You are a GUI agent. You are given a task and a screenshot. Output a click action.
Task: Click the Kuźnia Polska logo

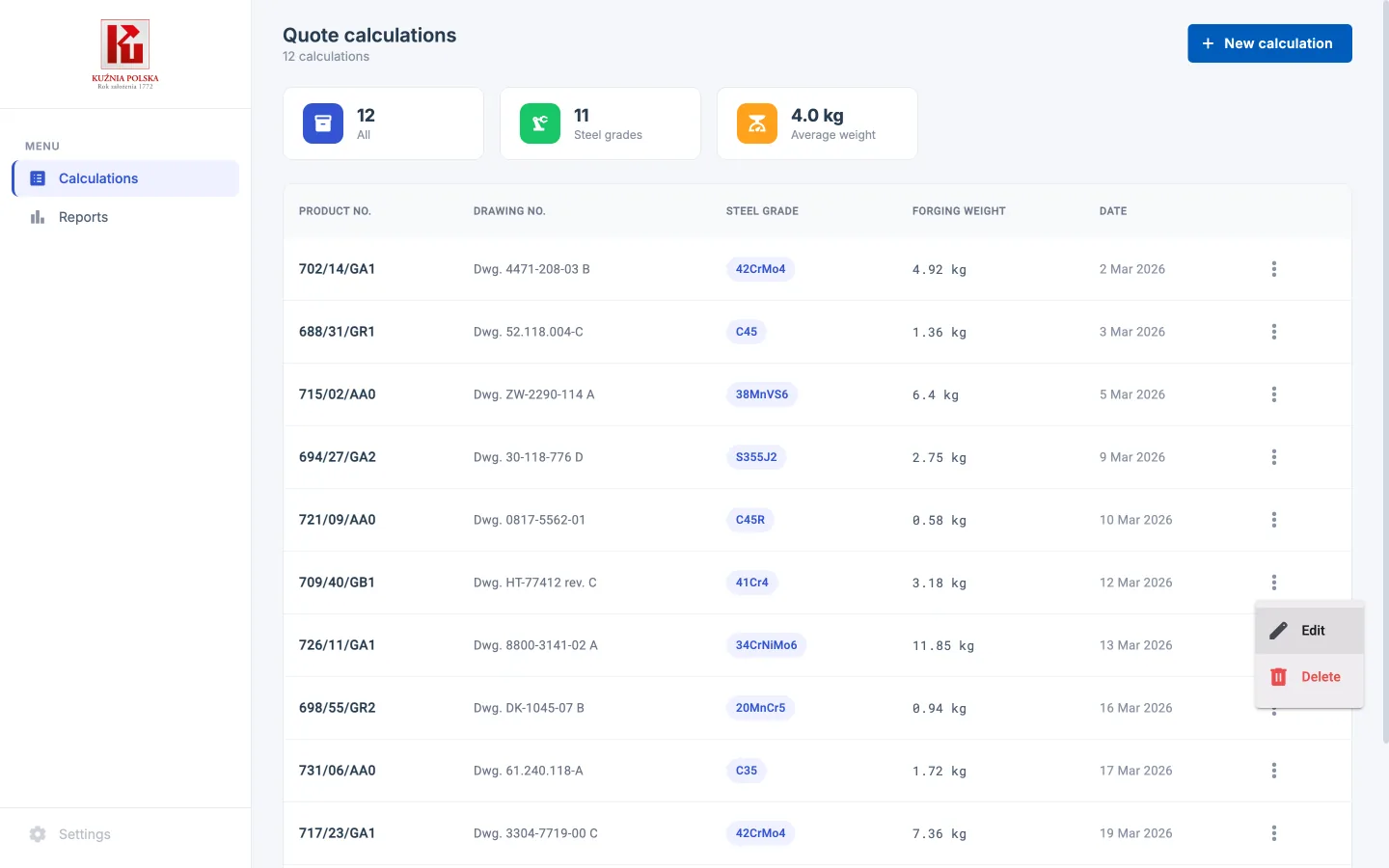125,54
